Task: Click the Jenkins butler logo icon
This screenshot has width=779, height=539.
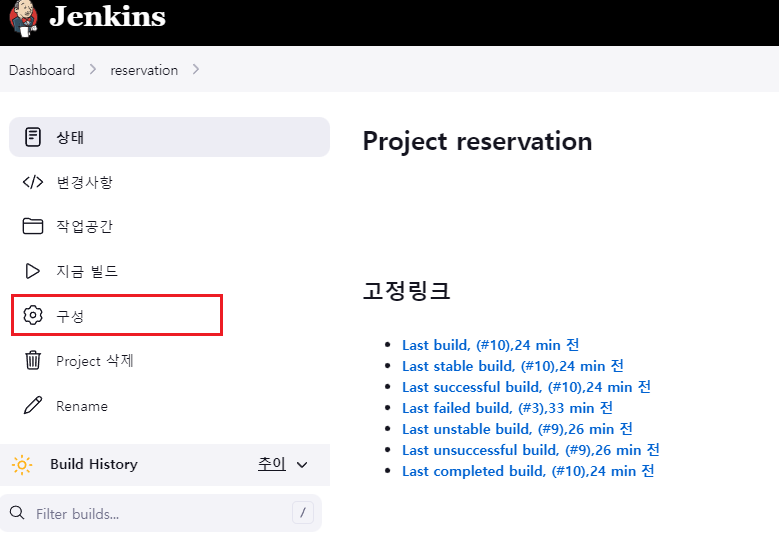Action: tap(23, 18)
